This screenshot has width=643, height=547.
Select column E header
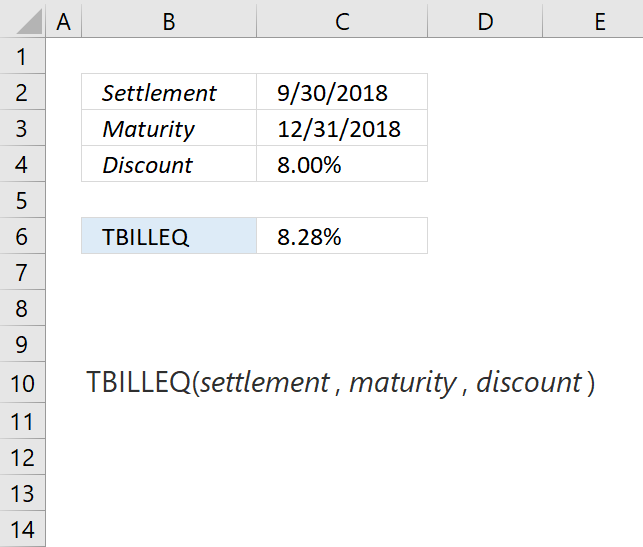click(x=593, y=19)
